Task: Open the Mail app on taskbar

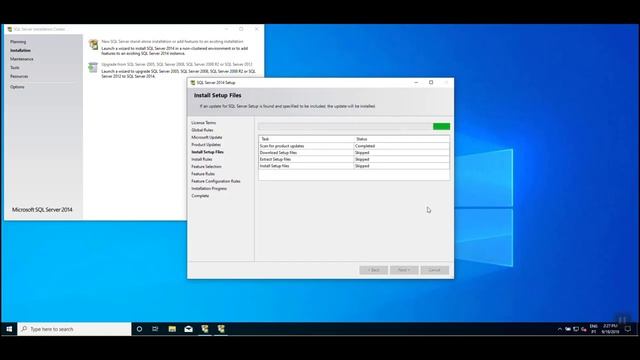Action: (x=189, y=329)
